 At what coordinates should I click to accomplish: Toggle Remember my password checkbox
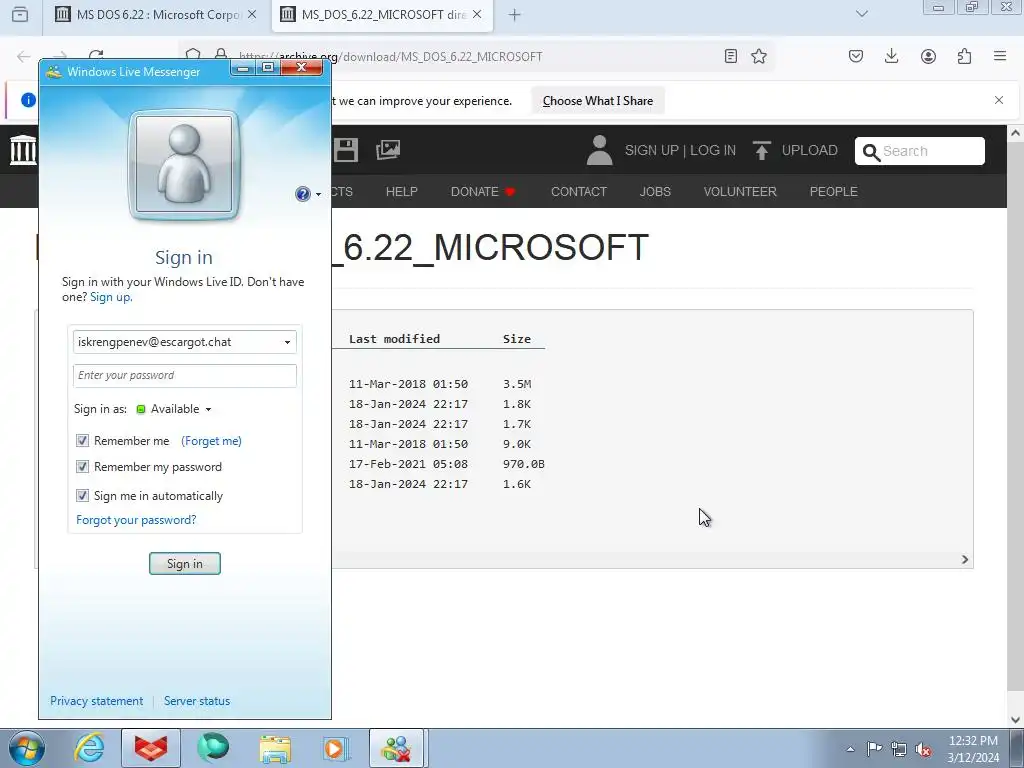(82, 467)
